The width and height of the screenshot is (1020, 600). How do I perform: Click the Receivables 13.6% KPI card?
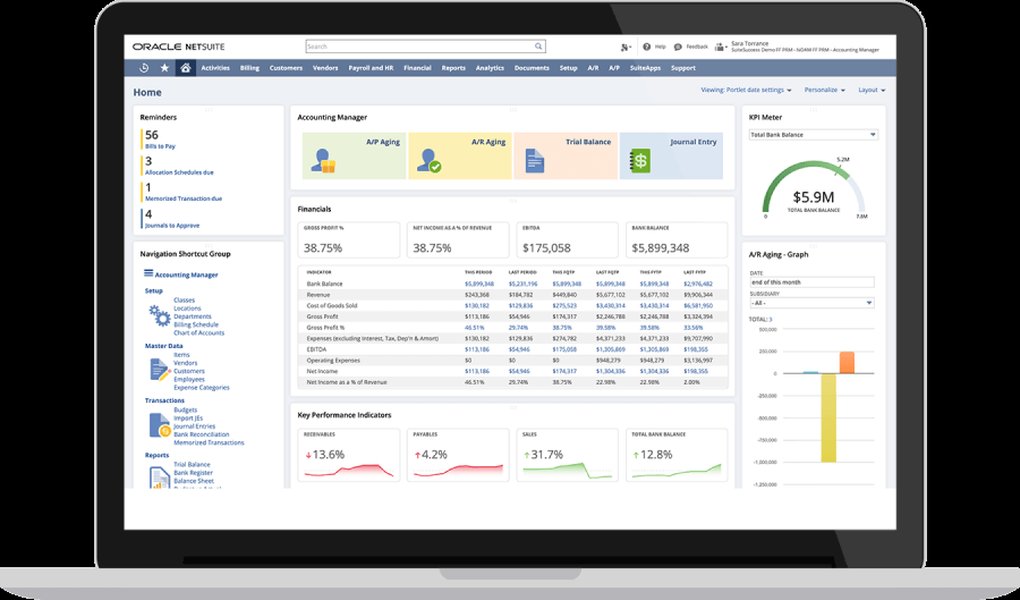point(349,455)
